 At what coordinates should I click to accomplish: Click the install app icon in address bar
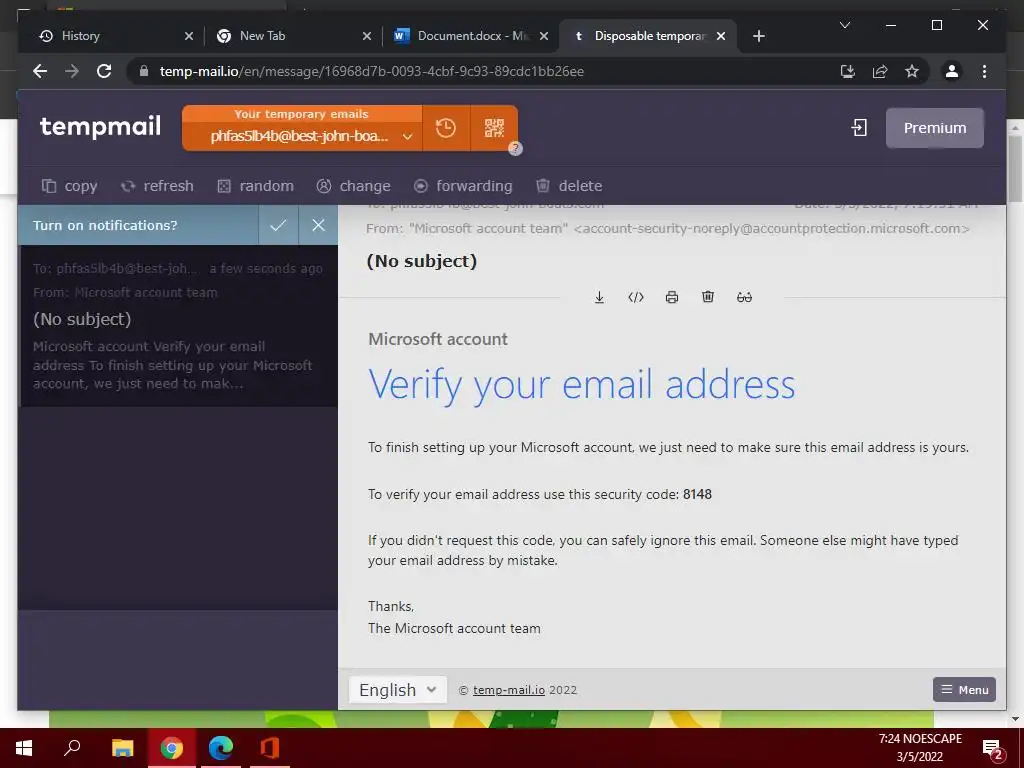click(x=848, y=71)
